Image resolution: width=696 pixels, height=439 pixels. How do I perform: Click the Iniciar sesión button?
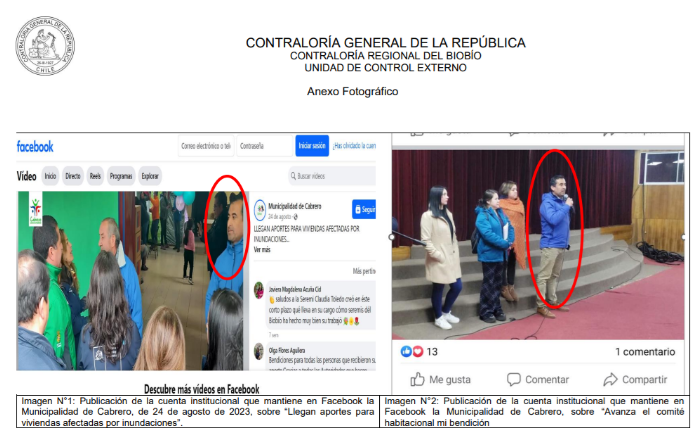tap(312, 146)
